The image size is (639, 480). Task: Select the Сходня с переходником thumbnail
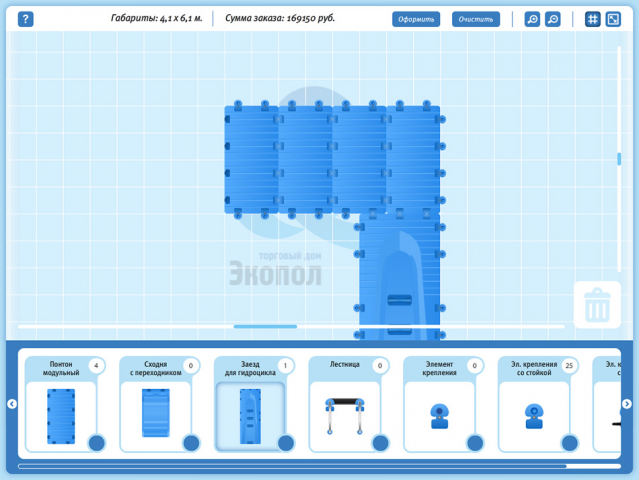(156, 413)
